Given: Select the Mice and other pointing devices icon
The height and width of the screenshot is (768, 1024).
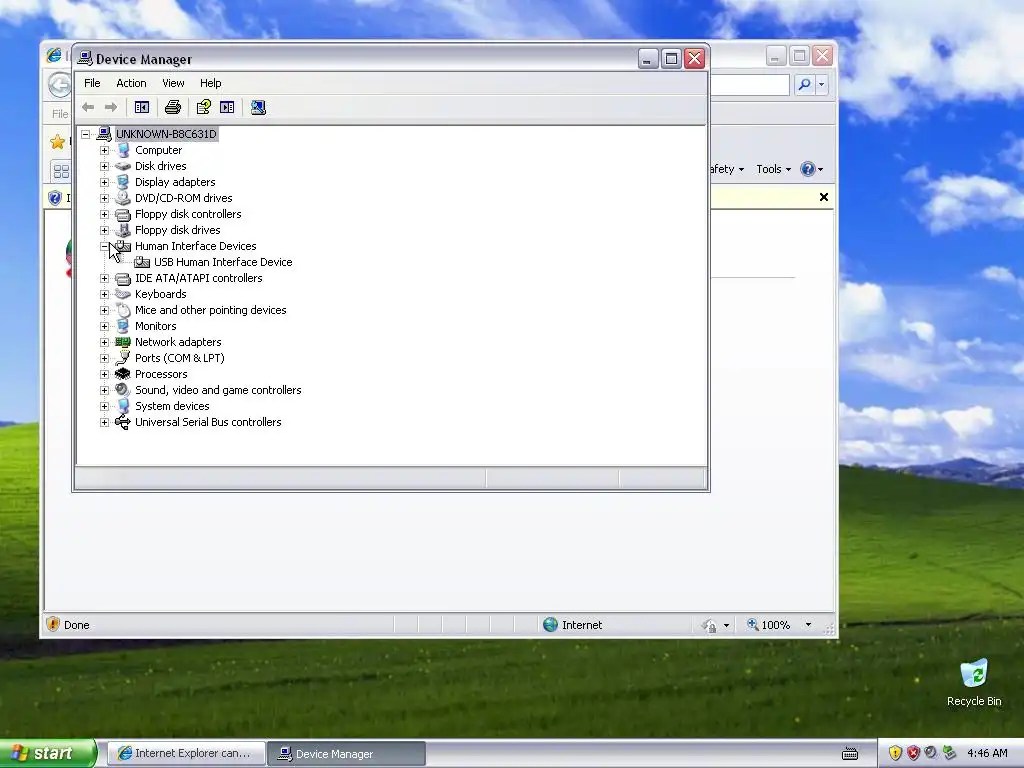Looking at the screenshot, I should (x=123, y=310).
